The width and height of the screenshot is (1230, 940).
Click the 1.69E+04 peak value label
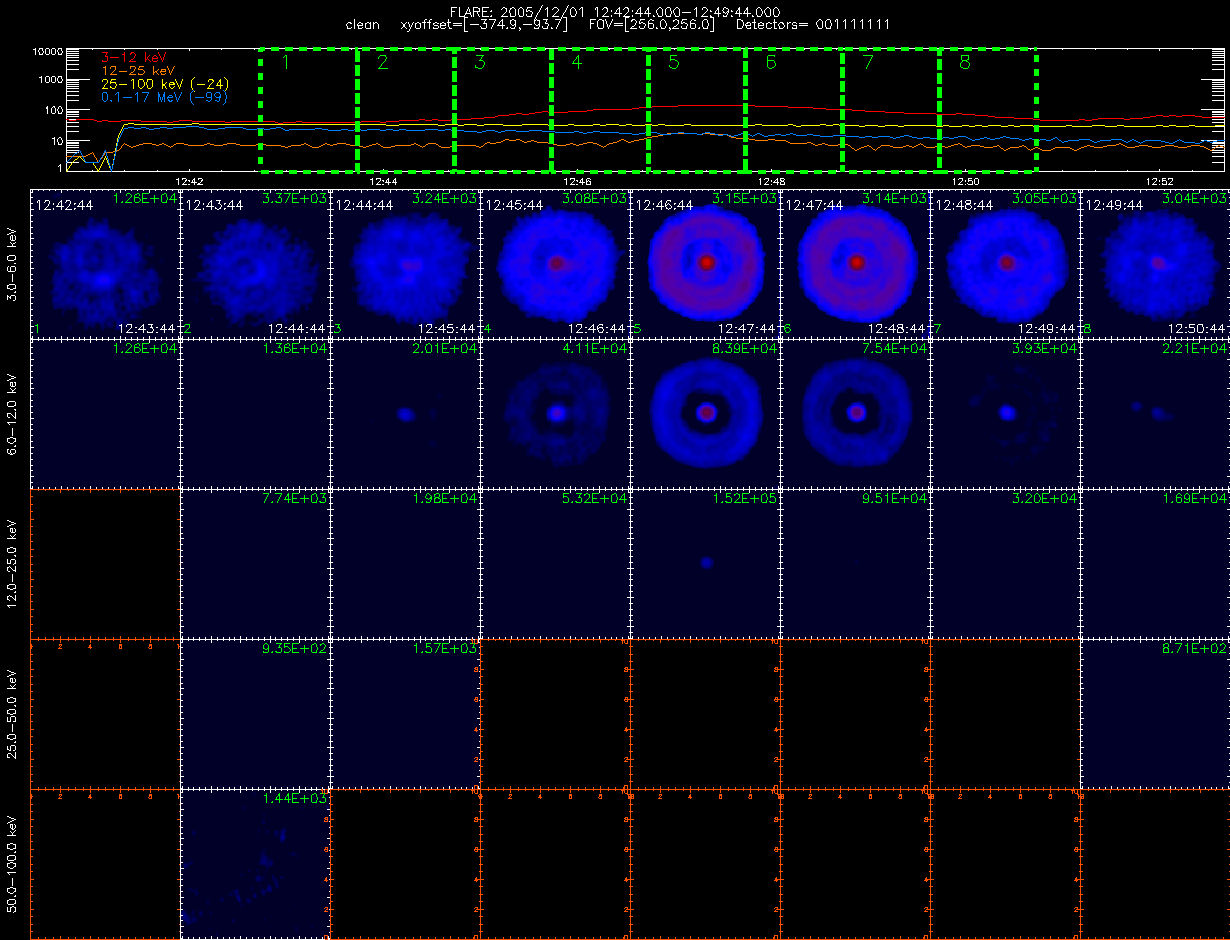[x=1196, y=499]
